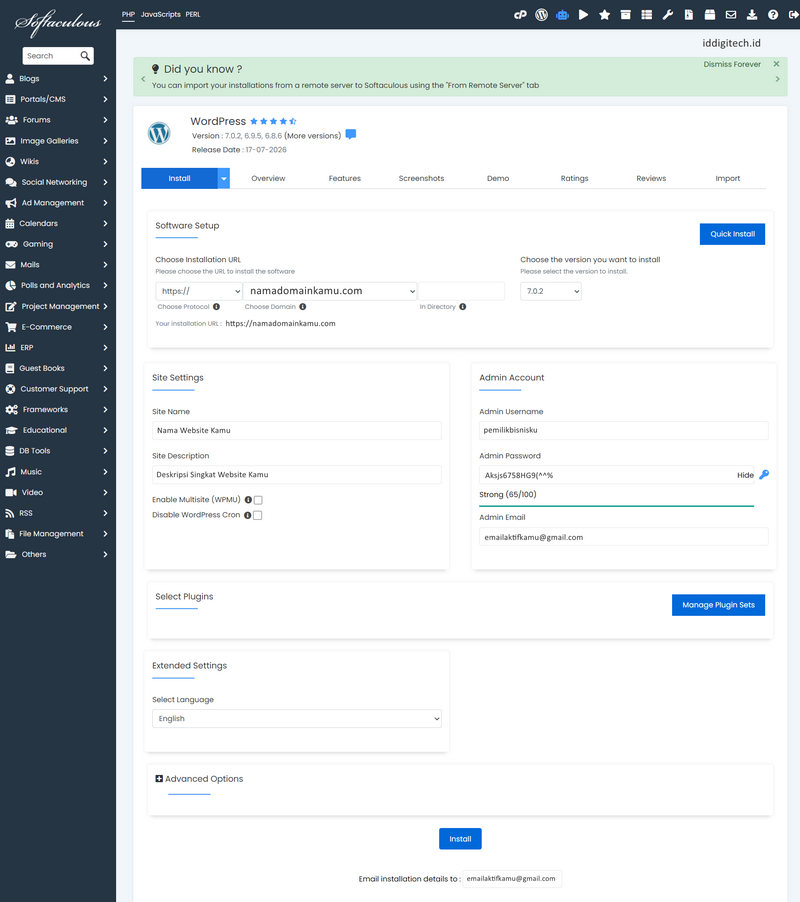Switch to the Features tab
Screen dimensions: 800x902
coord(345,178)
